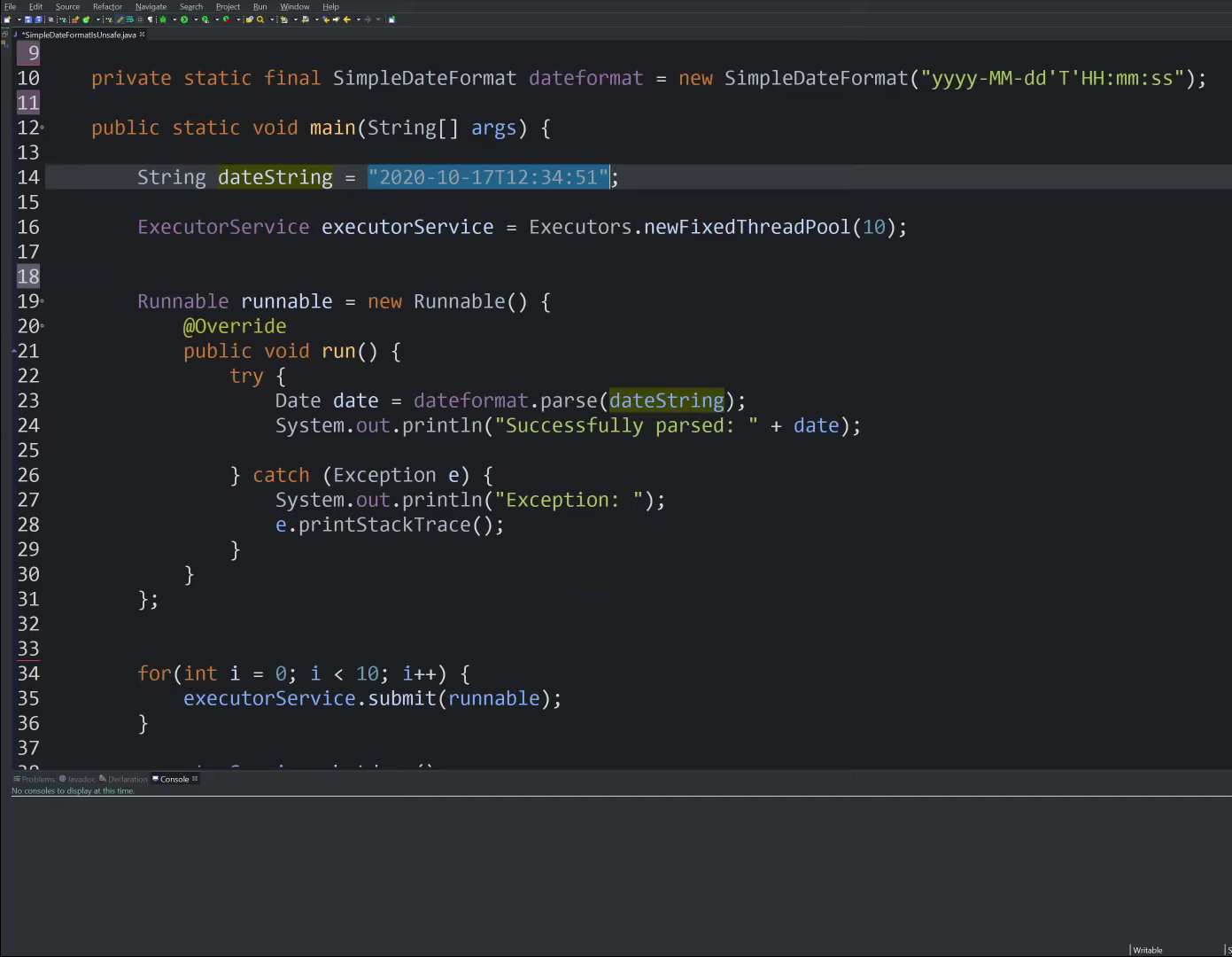Launch Debug using the bug toolbar icon
The width and height of the screenshot is (1232, 957).
point(163,19)
